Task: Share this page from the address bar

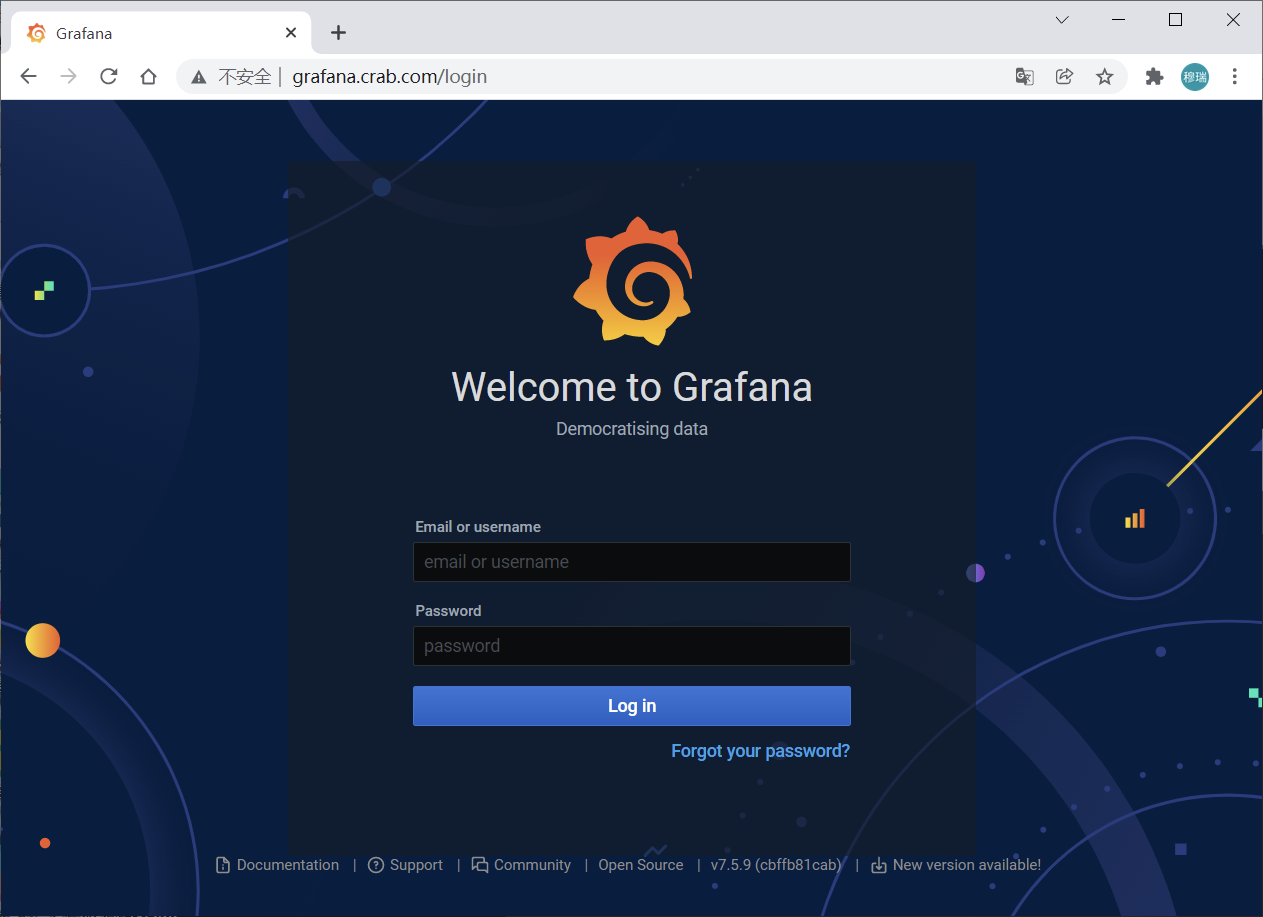Action: (x=1065, y=77)
